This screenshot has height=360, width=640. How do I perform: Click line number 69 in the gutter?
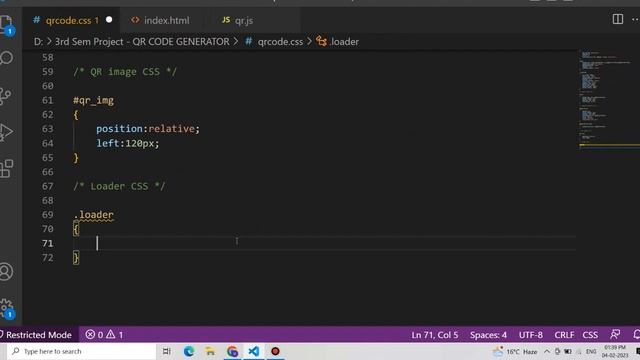(48, 215)
